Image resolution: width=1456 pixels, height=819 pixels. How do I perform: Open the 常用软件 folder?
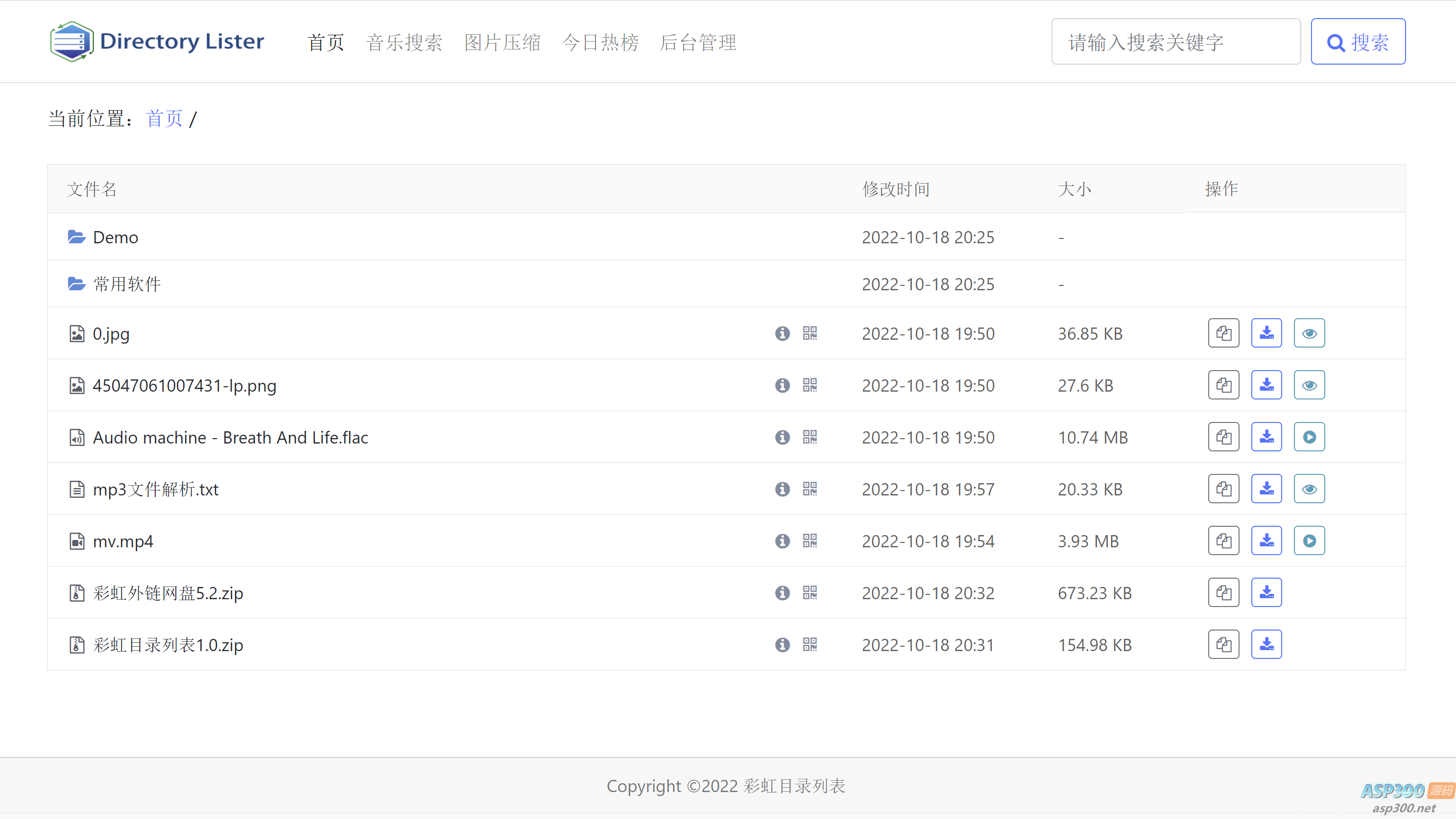tap(127, 284)
